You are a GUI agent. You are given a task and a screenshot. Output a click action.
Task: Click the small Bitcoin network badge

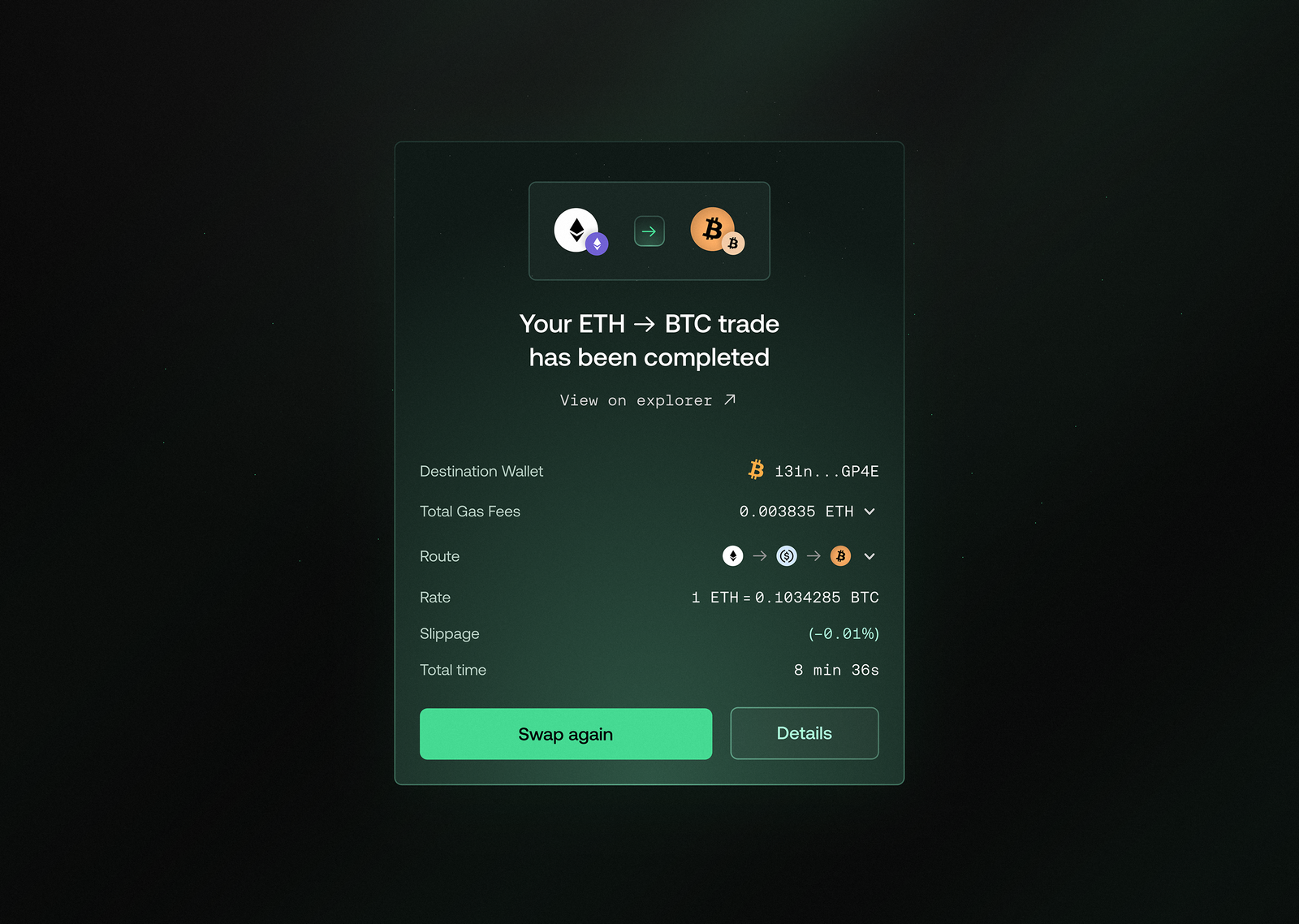[733, 243]
